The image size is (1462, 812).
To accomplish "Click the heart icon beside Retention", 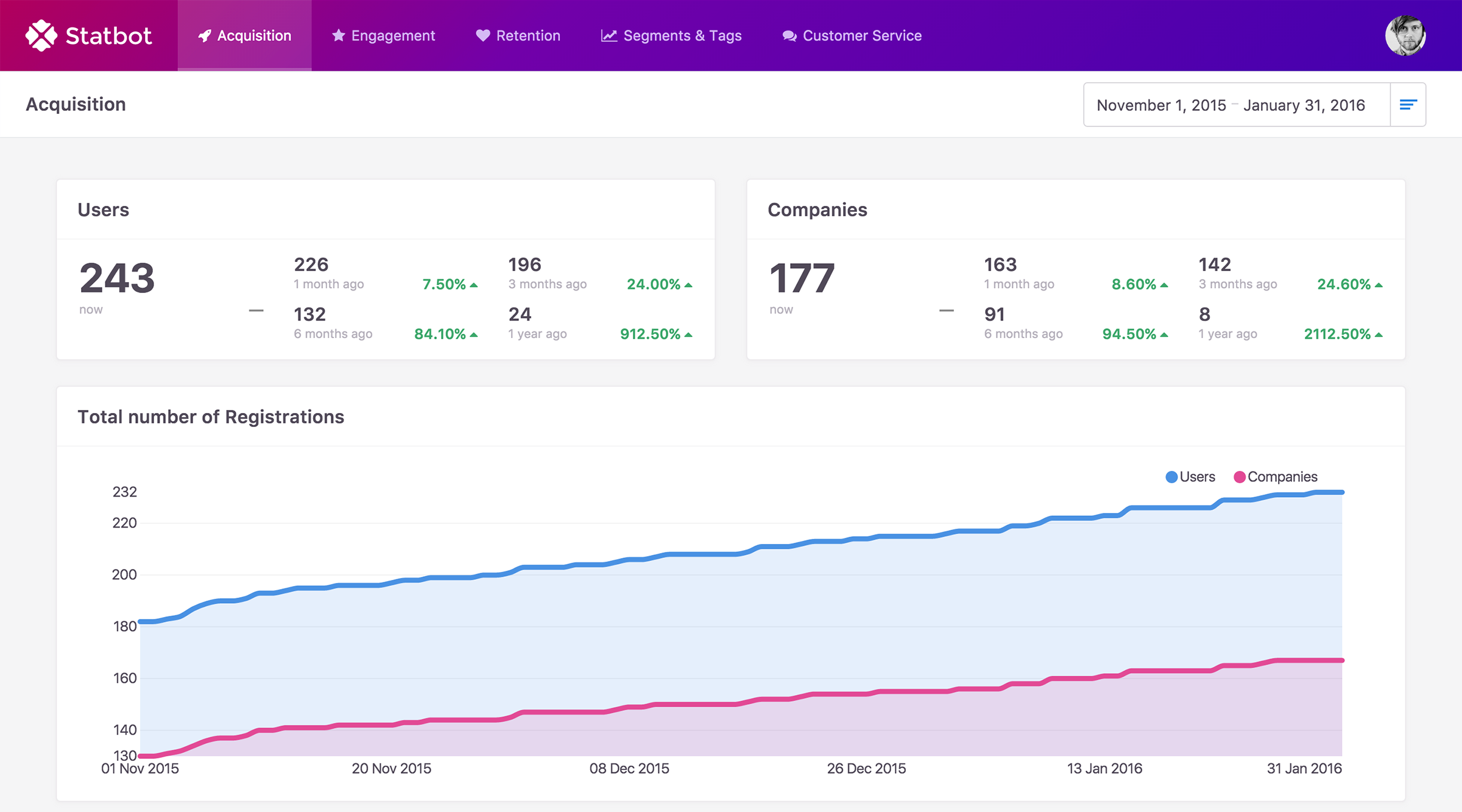I will [483, 35].
